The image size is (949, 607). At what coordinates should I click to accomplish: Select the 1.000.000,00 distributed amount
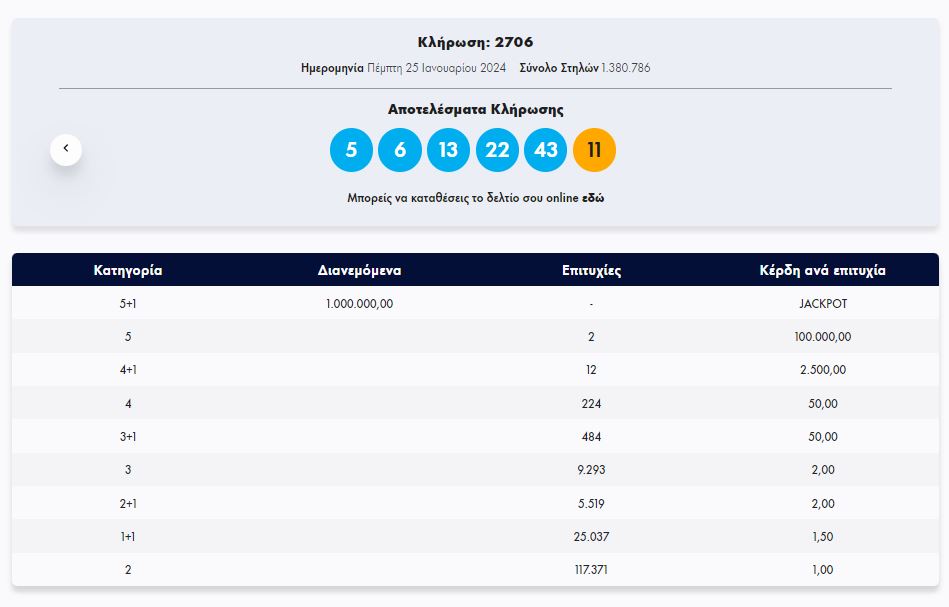359,303
